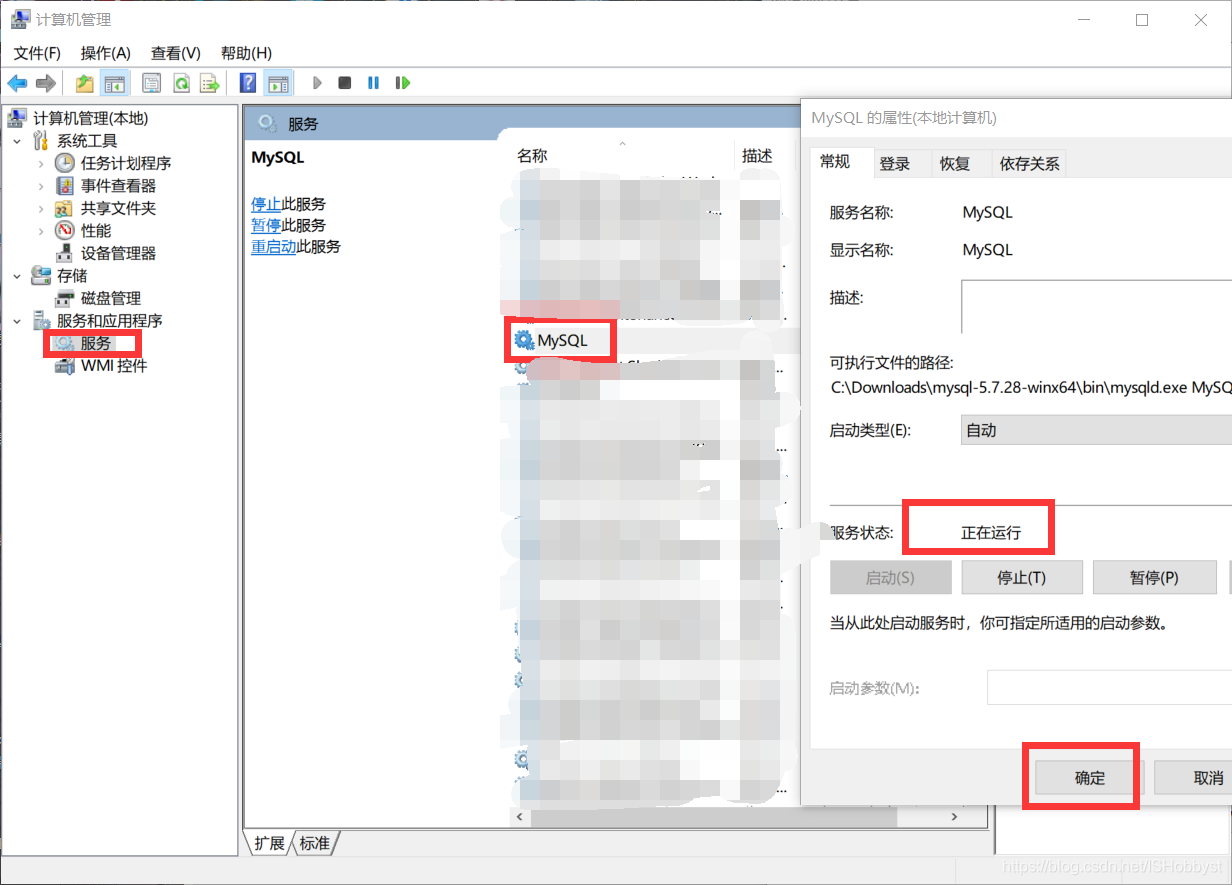Confirm with the 确定 button
This screenshot has height=885, width=1232.
point(1090,777)
